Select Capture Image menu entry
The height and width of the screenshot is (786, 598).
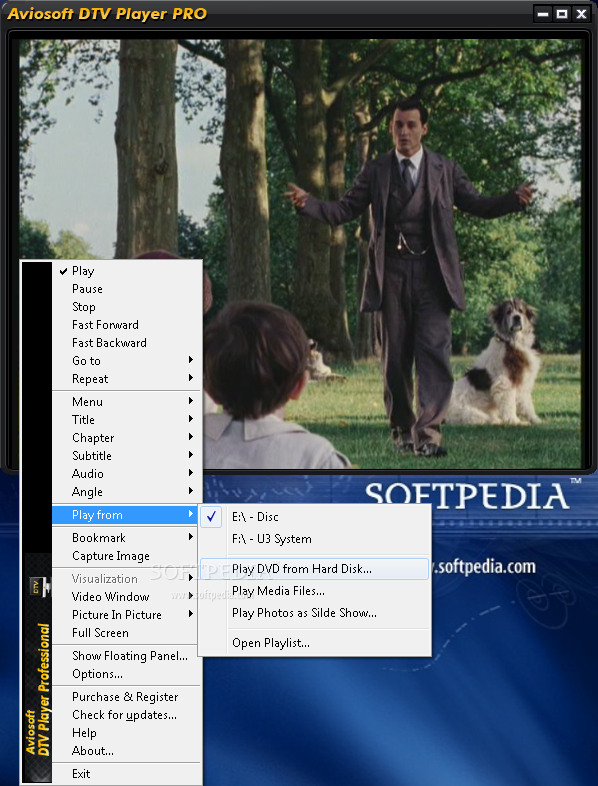tap(126, 556)
